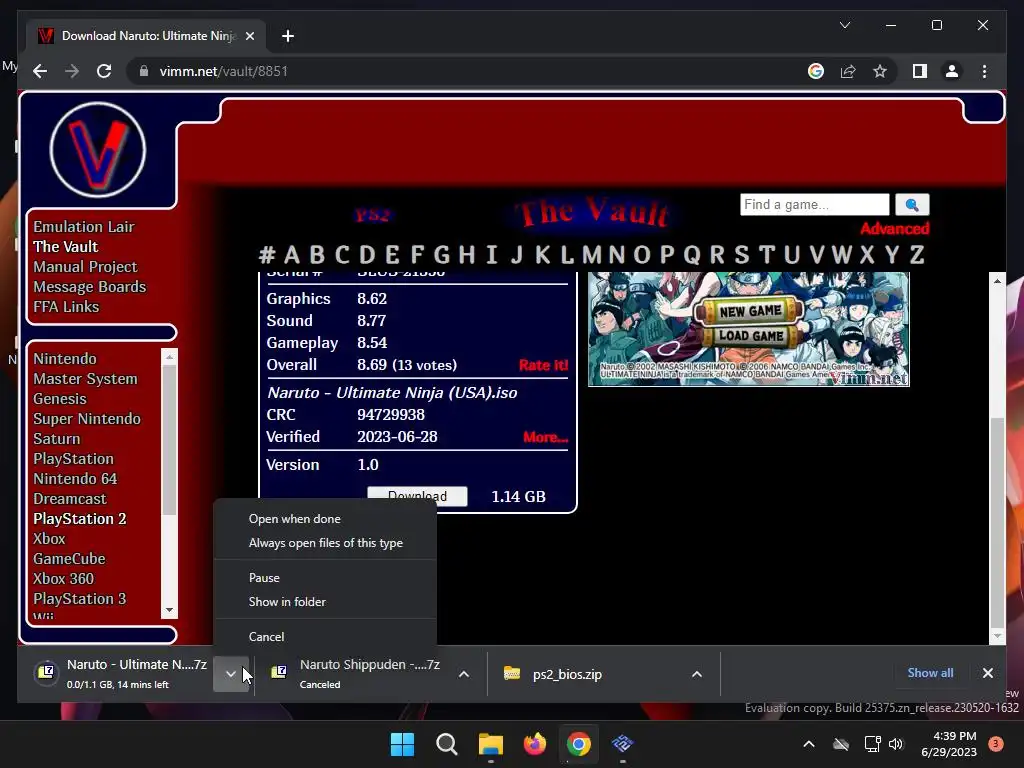Viewport: 1024px width, 768px height.
Task: Click the Naruto Ultimate Ninja download item
Action: [x=121, y=673]
